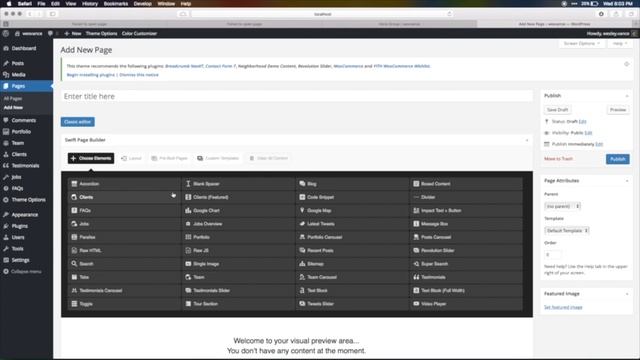Collapse the Page Attributes box
The image size is (640, 360).
(x=627, y=181)
